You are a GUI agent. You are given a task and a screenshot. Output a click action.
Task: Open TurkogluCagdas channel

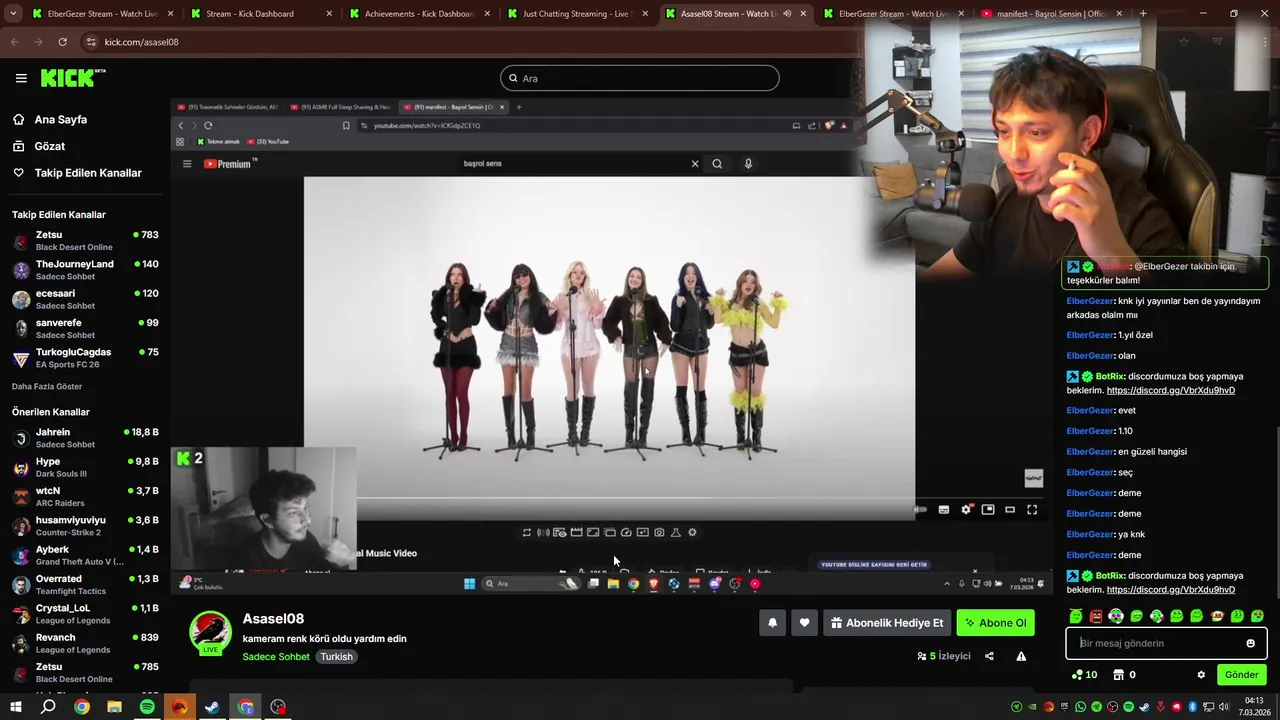coord(85,358)
